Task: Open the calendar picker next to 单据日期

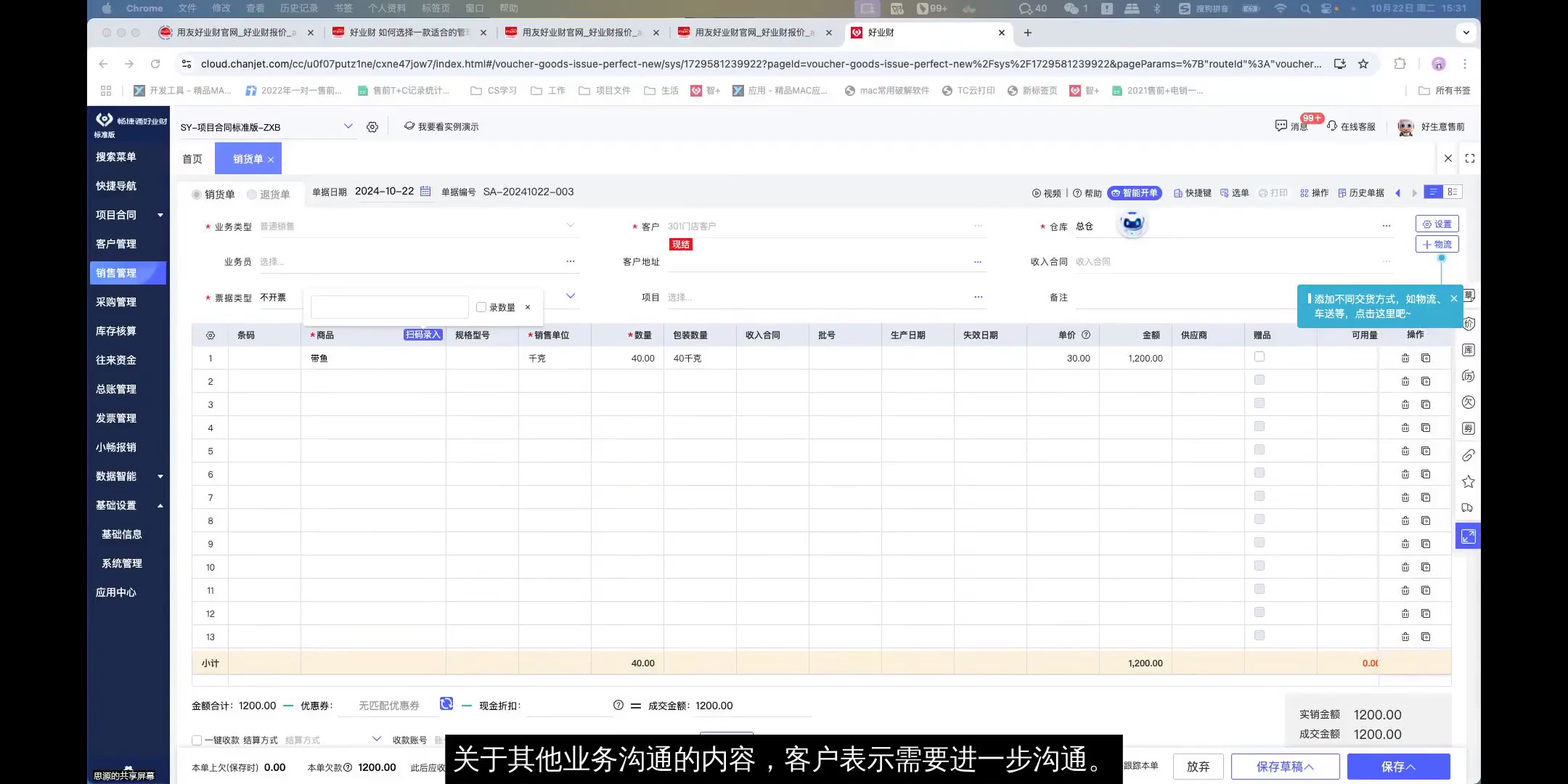Action: coord(425,191)
